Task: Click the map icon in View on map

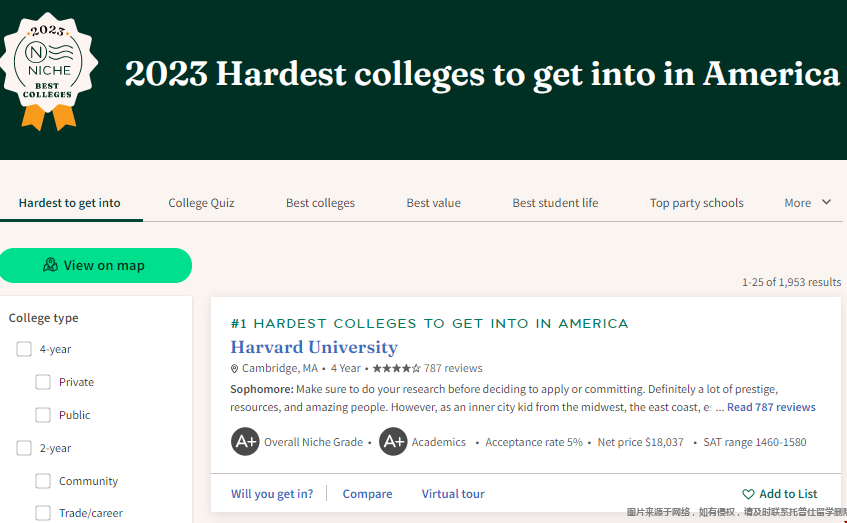Action: [x=50, y=266]
